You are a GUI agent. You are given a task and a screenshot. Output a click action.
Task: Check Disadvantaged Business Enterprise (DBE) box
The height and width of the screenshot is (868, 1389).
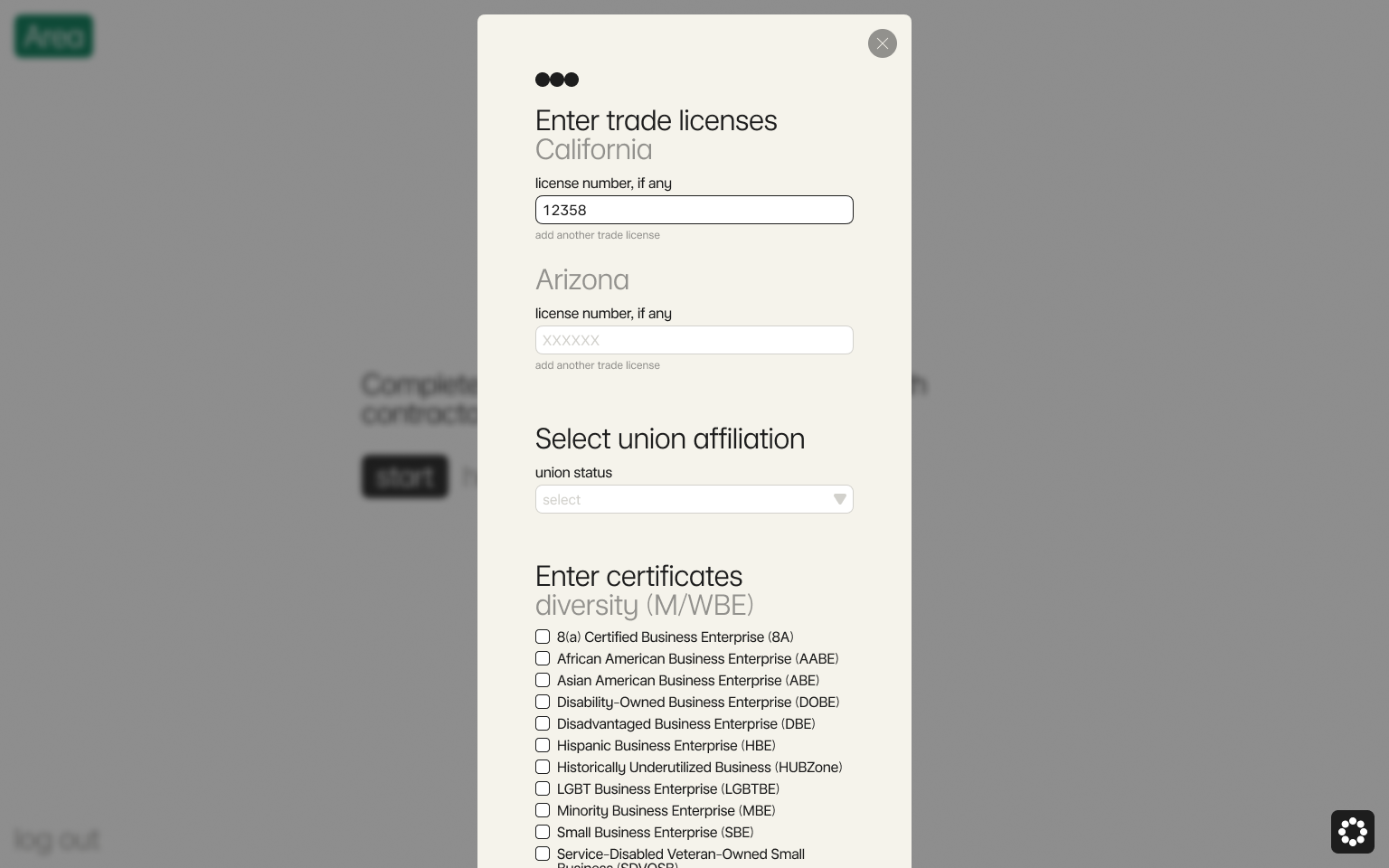click(543, 723)
